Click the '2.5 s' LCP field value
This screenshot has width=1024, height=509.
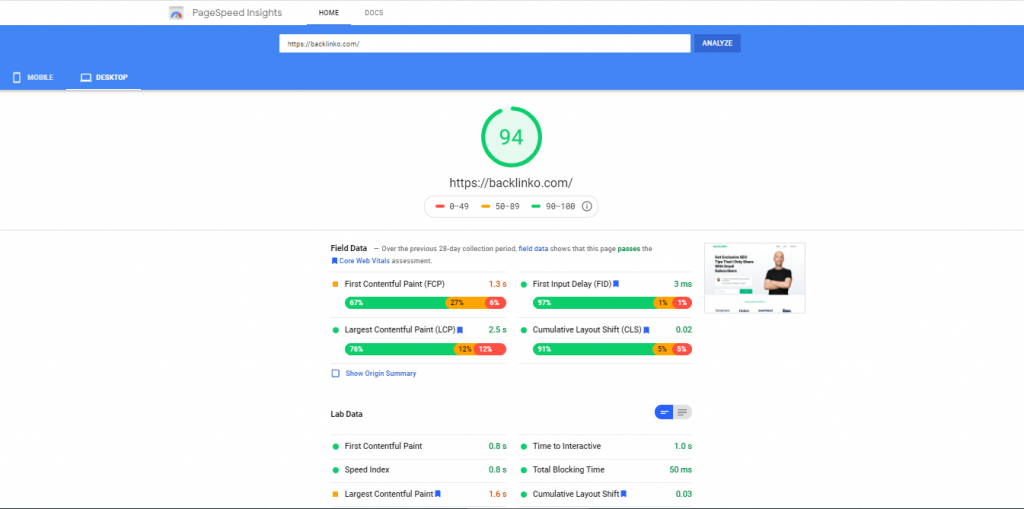[498, 330]
